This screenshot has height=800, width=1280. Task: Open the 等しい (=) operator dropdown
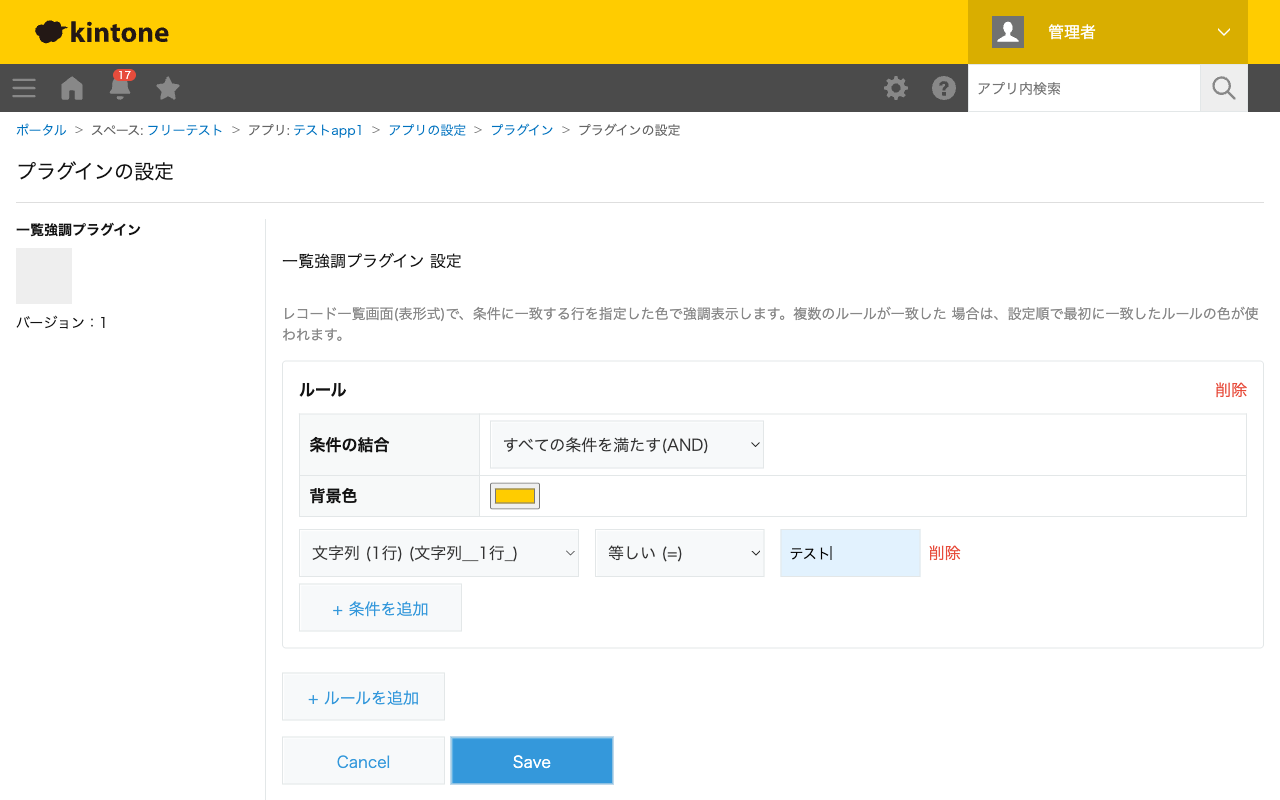click(x=680, y=553)
